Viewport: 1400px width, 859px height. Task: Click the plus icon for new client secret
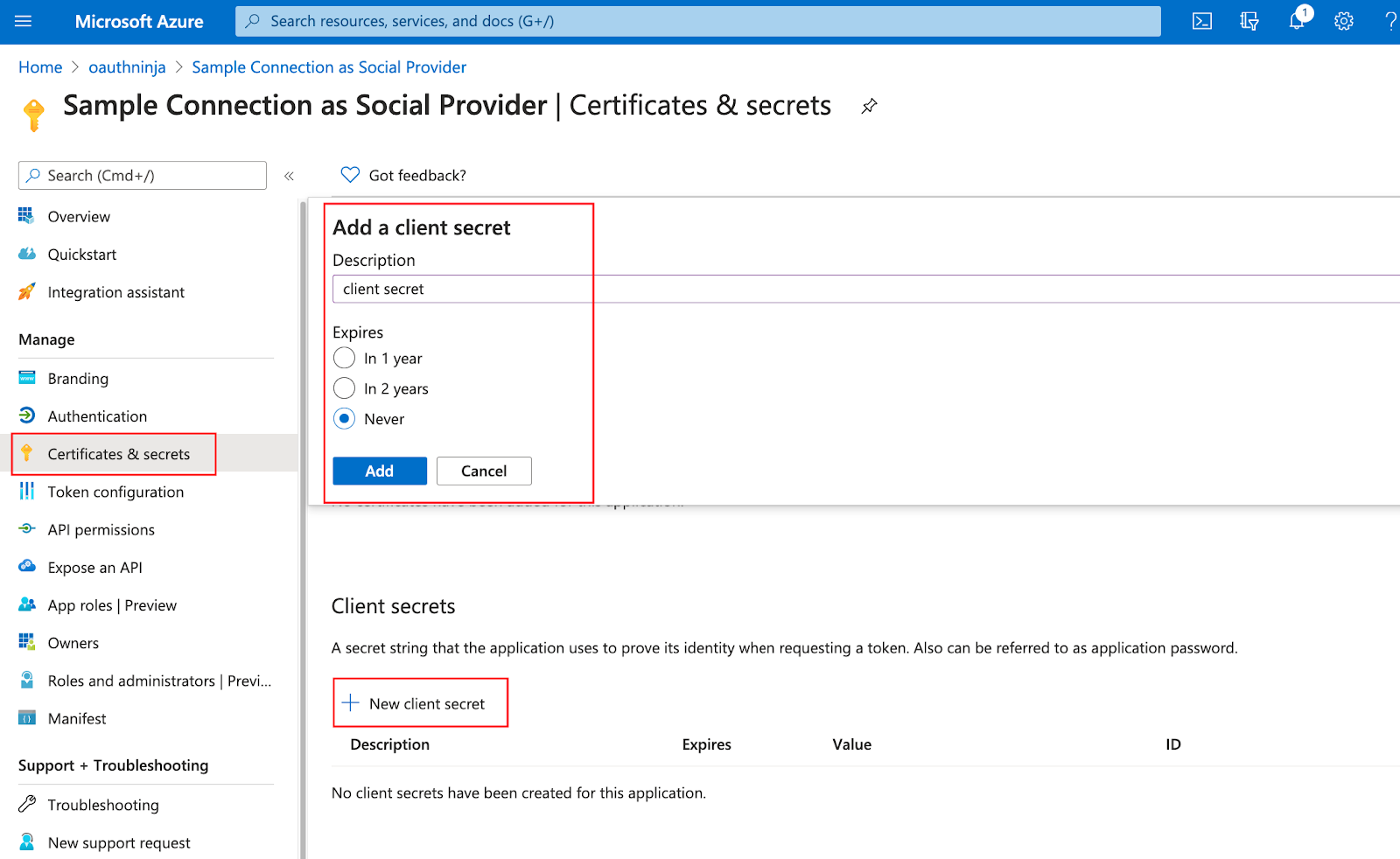pos(351,702)
